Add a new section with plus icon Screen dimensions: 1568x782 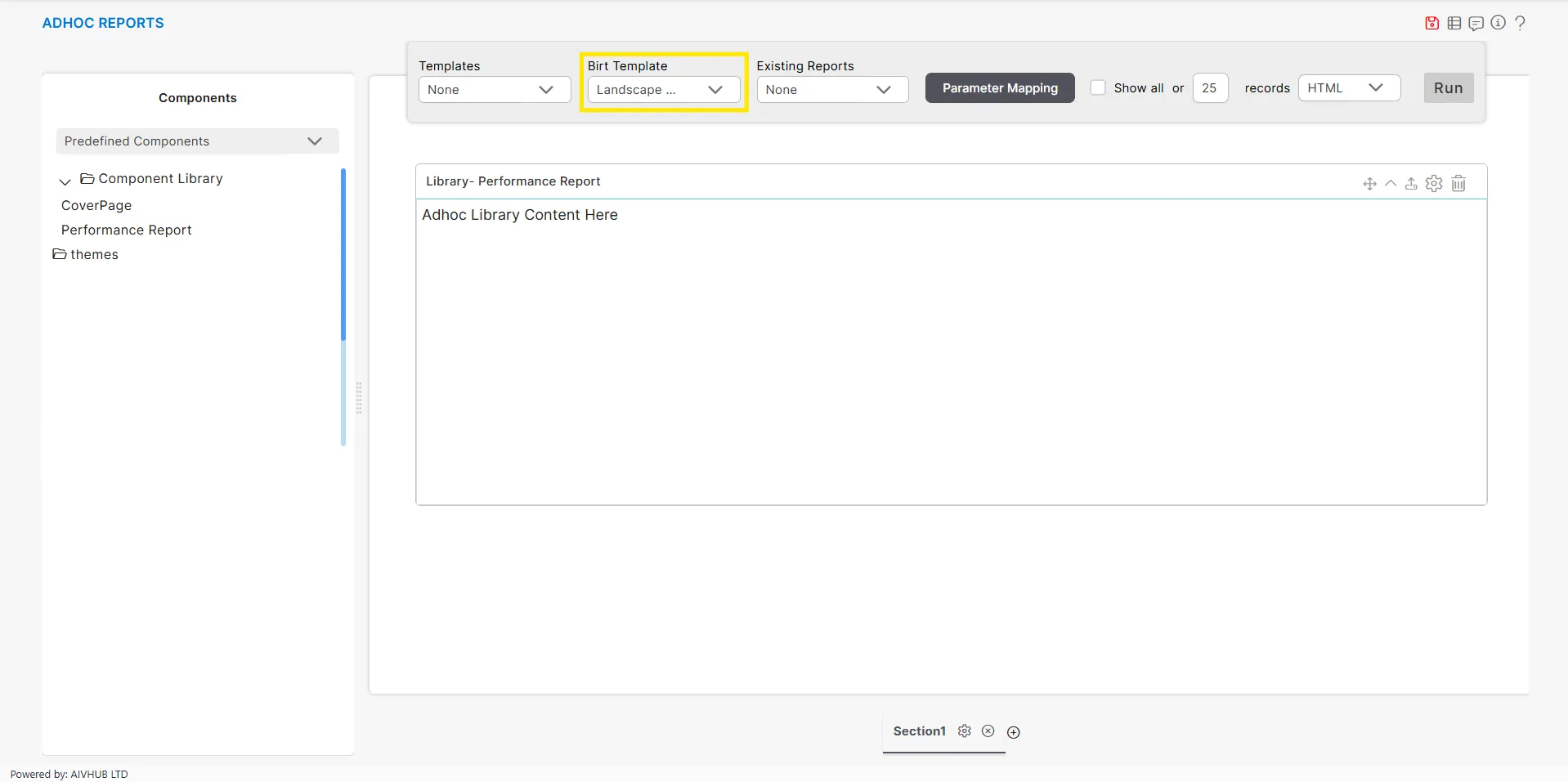point(1014,732)
